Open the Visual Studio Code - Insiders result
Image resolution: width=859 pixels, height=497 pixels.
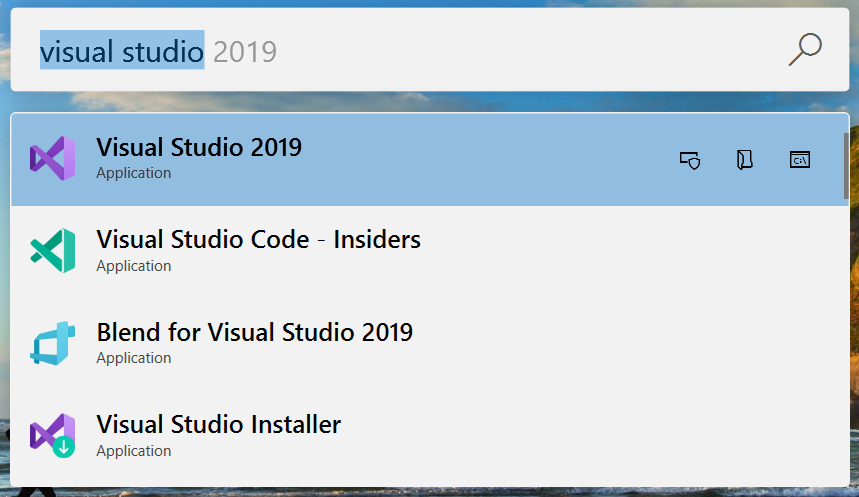[x=258, y=240]
